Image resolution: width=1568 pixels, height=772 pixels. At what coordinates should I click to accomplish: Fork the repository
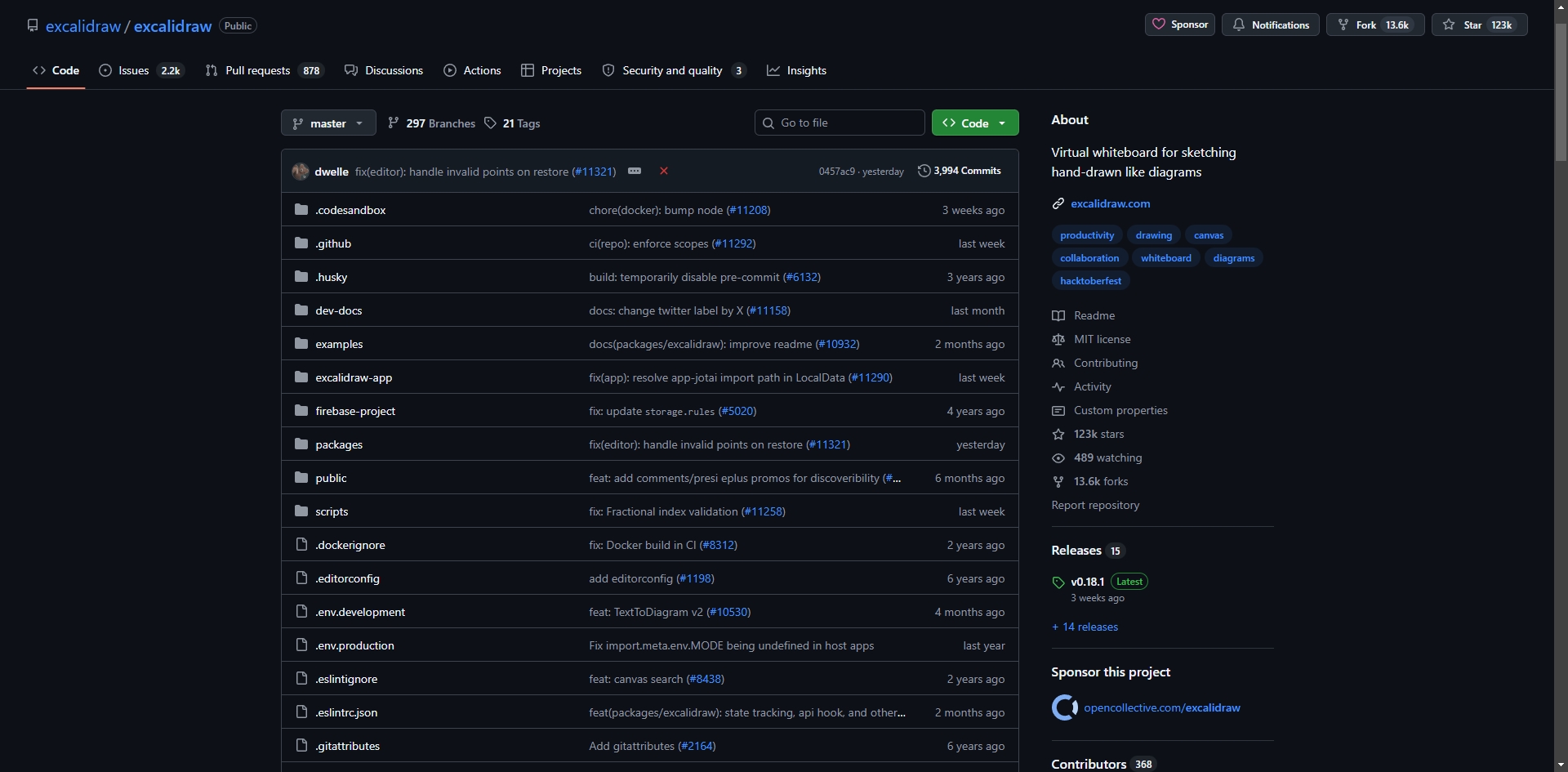pos(1375,25)
